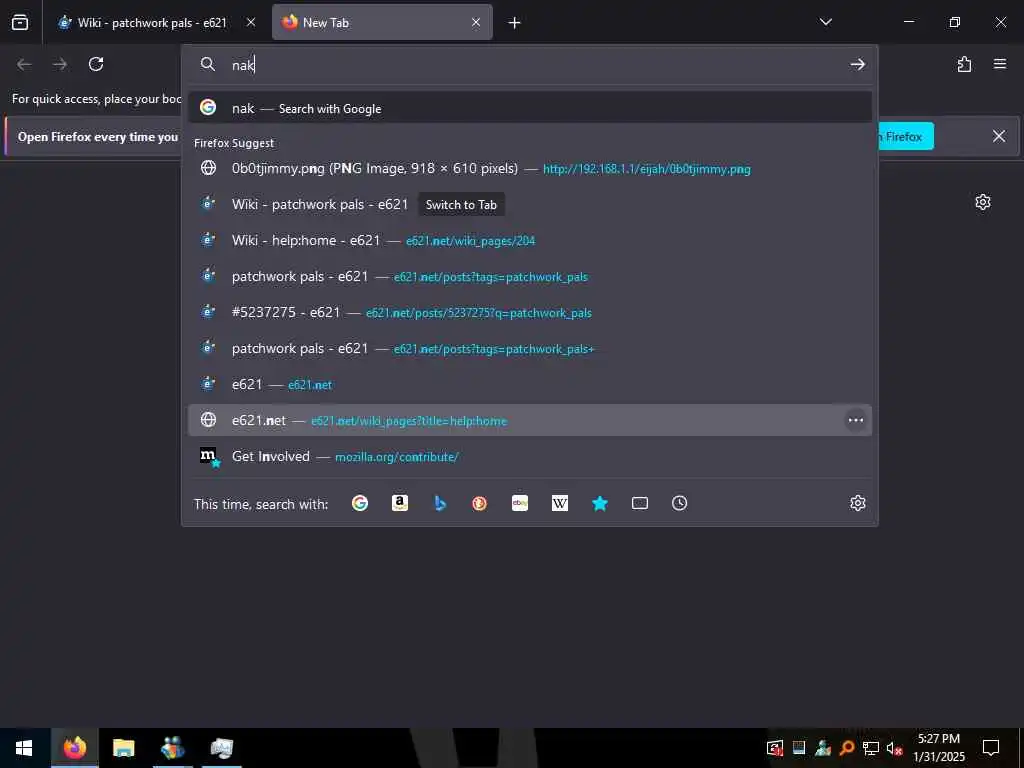This screenshot has height=768, width=1024.
Task: Open Wiki - help:home - e621 suggestion
Action: pyautogui.click(x=530, y=240)
